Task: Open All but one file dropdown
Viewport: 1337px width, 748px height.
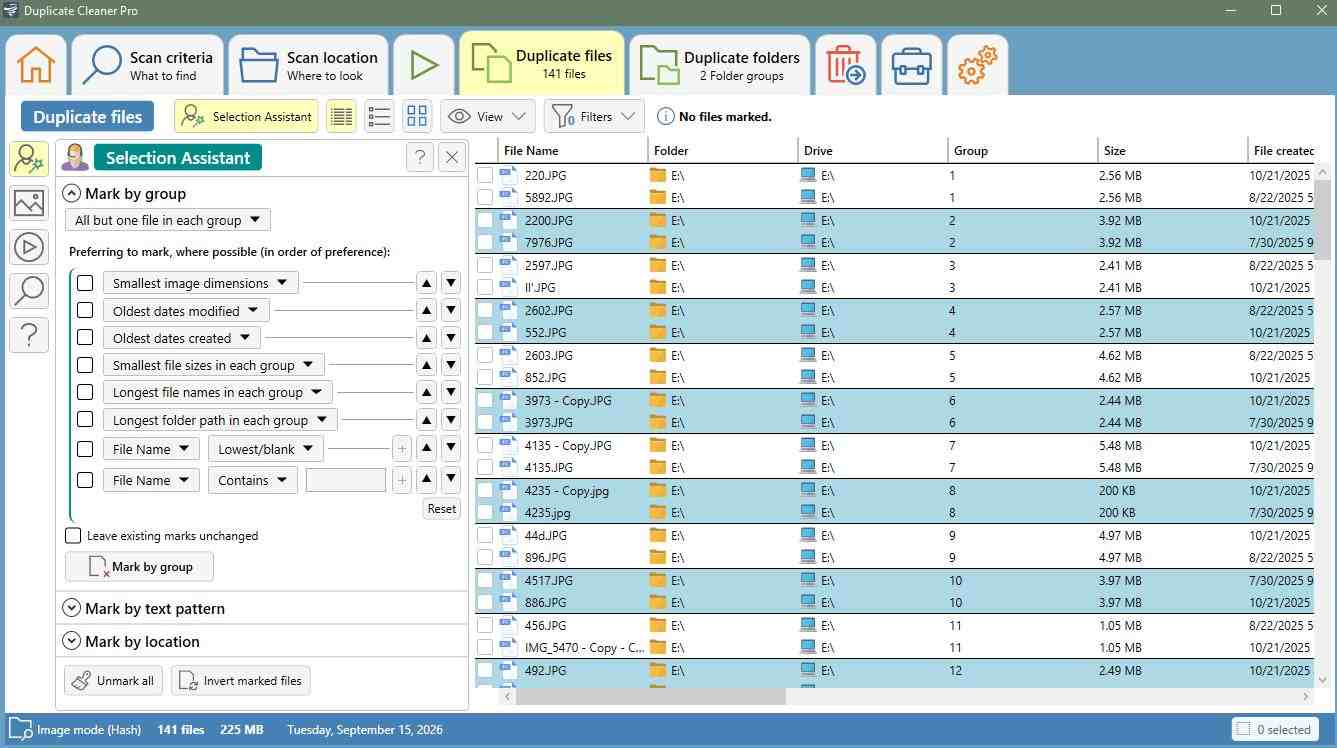Action: [168, 220]
